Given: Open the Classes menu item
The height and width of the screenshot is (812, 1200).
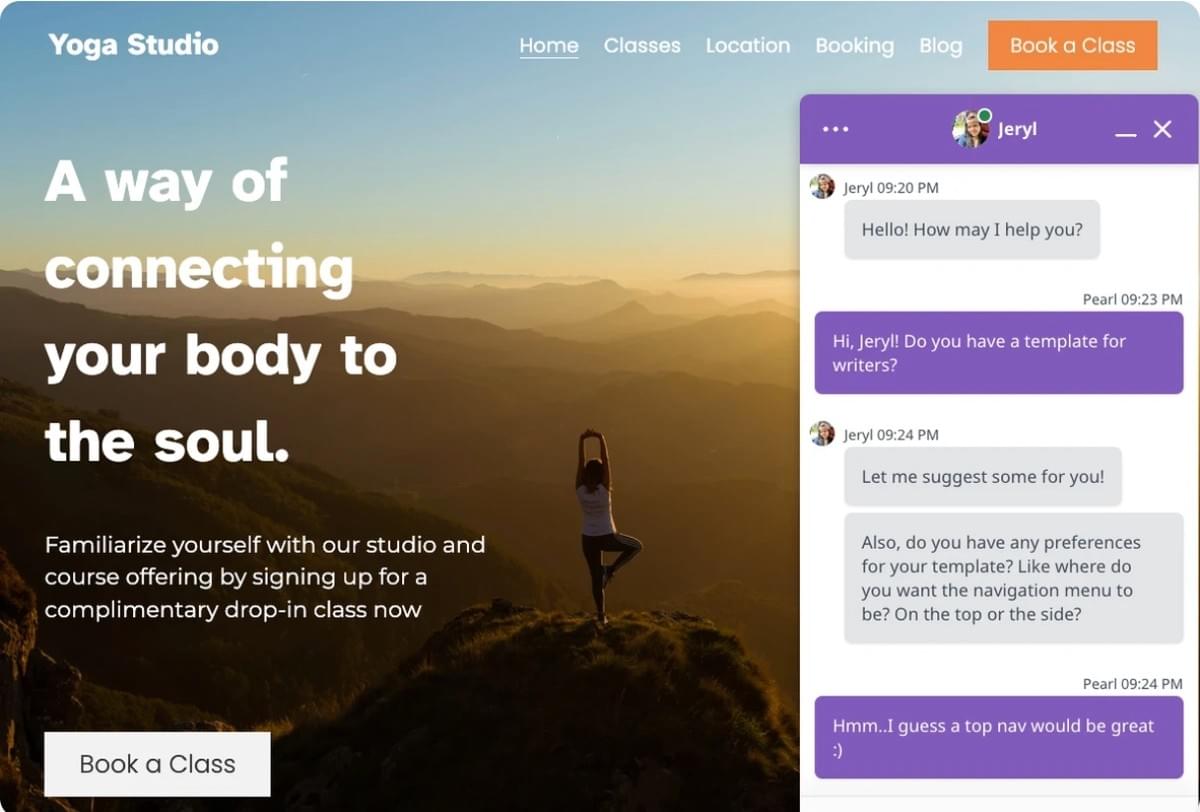Looking at the screenshot, I should (642, 45).
